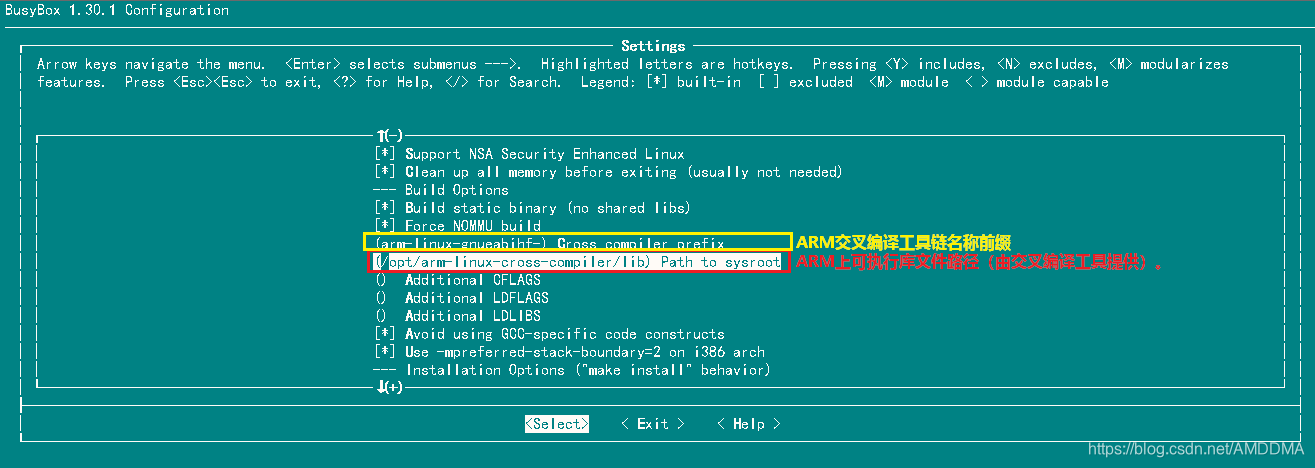
Task: Click the < Exit > button
Action: (653, 424)
